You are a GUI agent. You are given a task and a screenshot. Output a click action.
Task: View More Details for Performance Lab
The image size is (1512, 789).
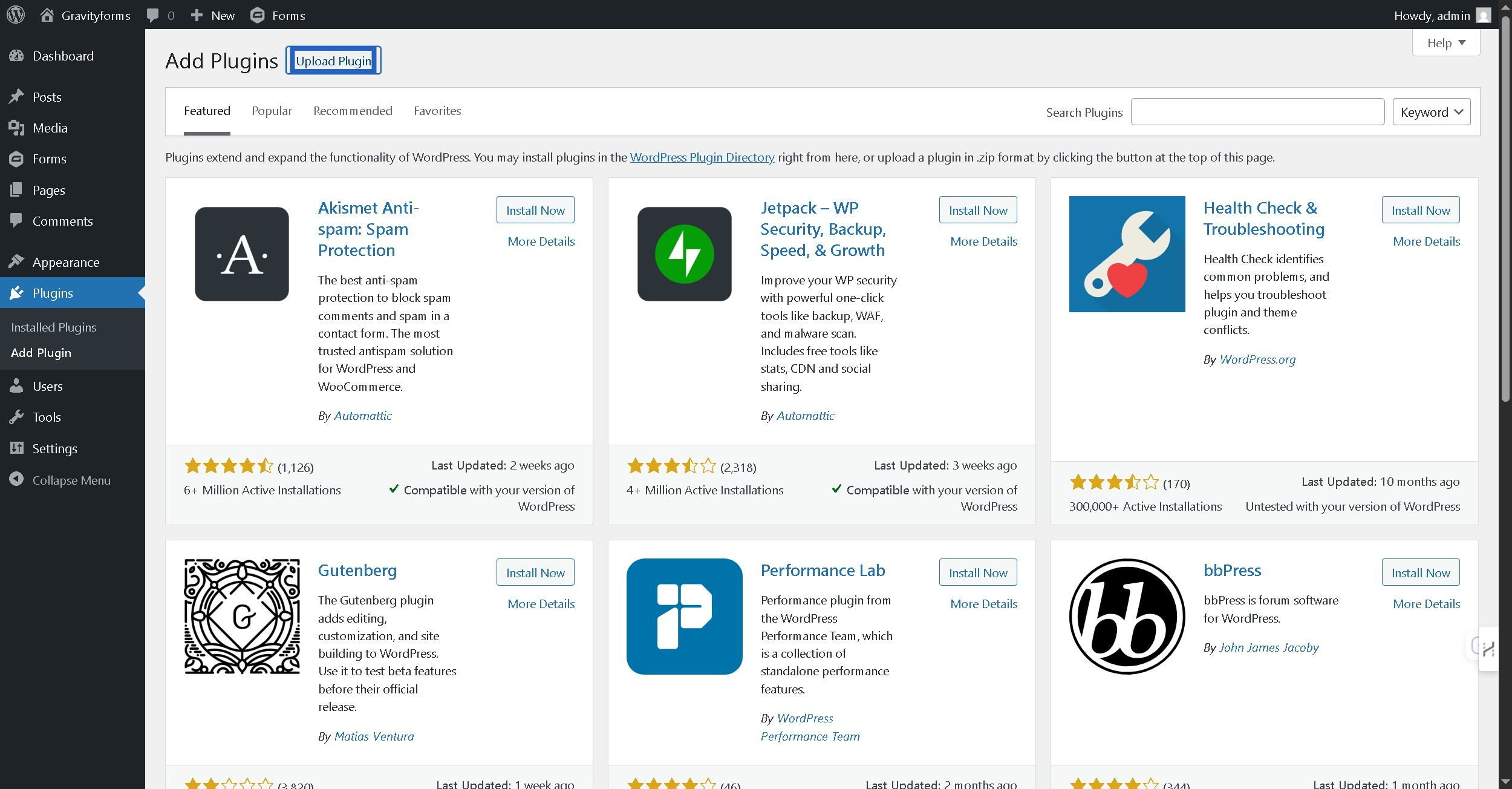pyautogui.click(x=984, y=604)
